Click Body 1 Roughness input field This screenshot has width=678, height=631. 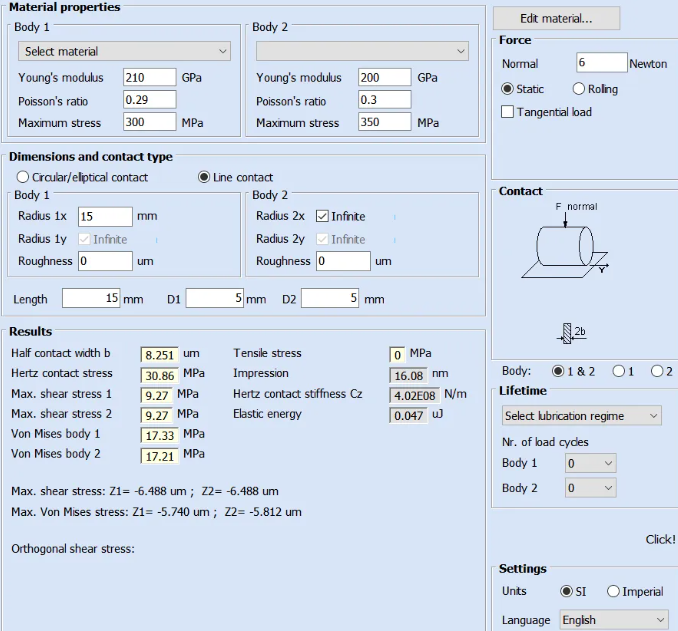105,261
